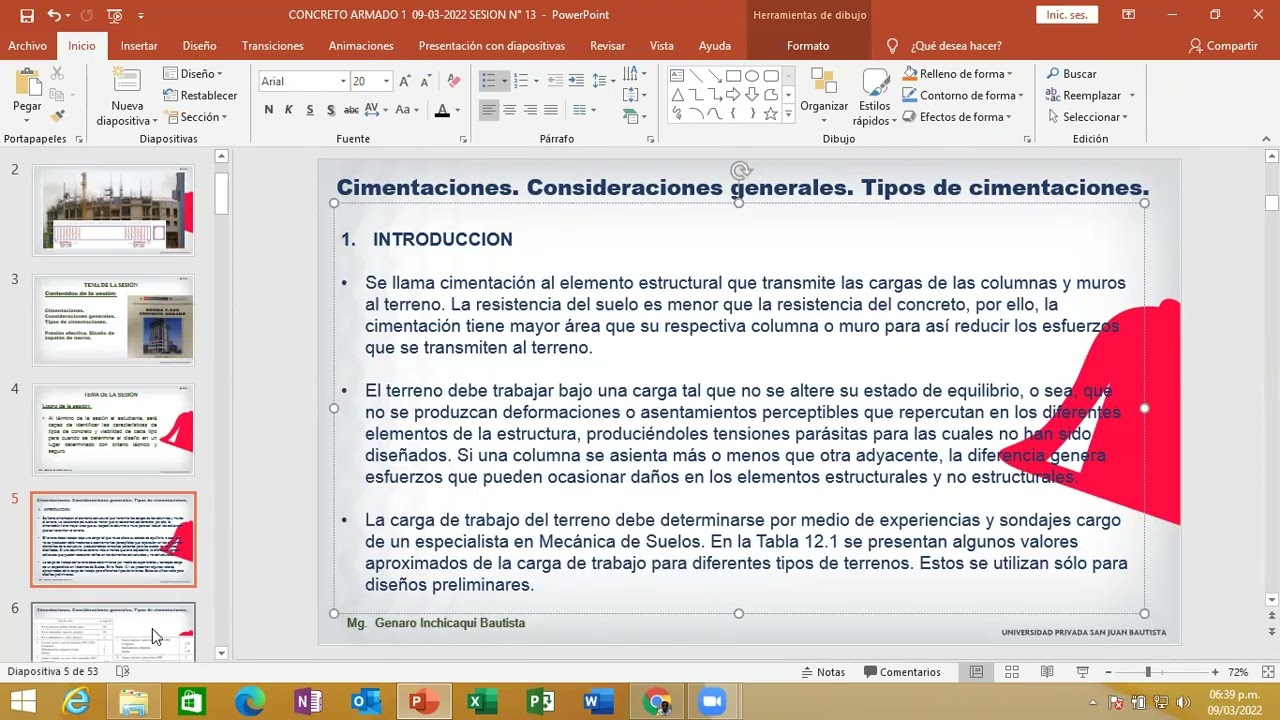Select the Format Painter brush icon
Image resolution: width=1280 pixels, height=720 pixels.
pyautogui.click(x=57, y=117)
